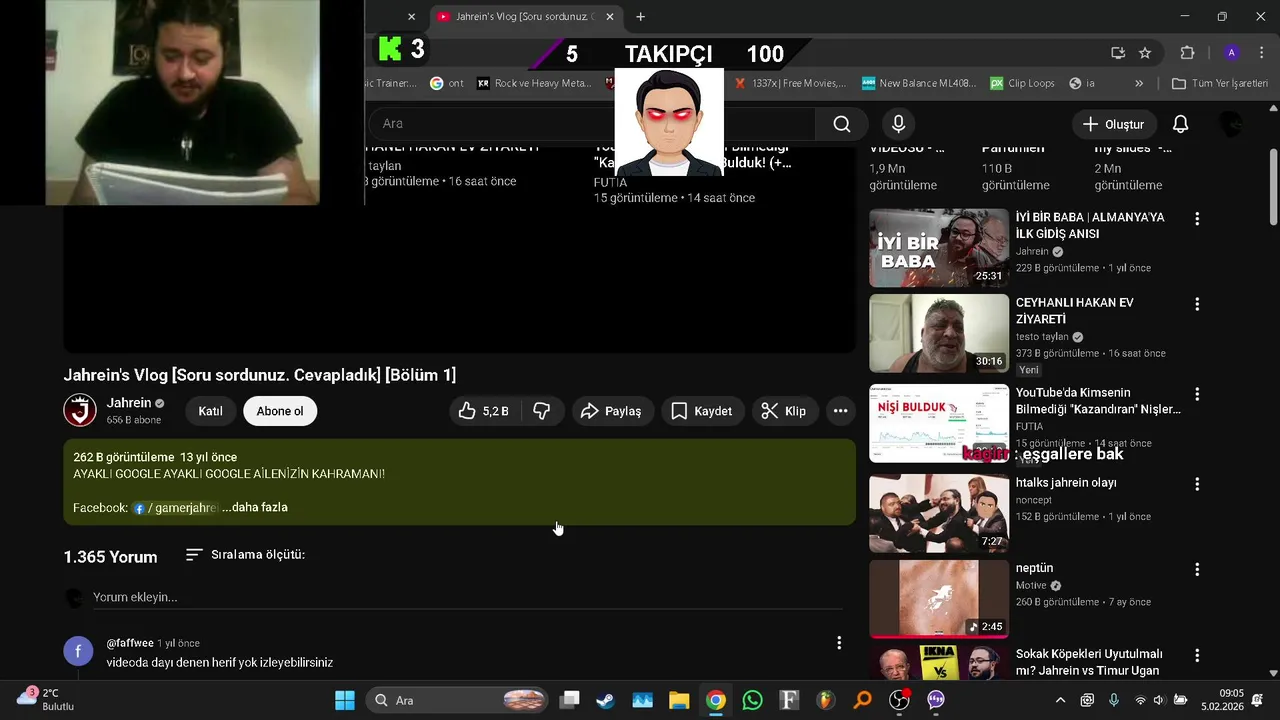Open the 1337x Free Movies bookmark
This screenshot has height=720, width=1280.
790,83
